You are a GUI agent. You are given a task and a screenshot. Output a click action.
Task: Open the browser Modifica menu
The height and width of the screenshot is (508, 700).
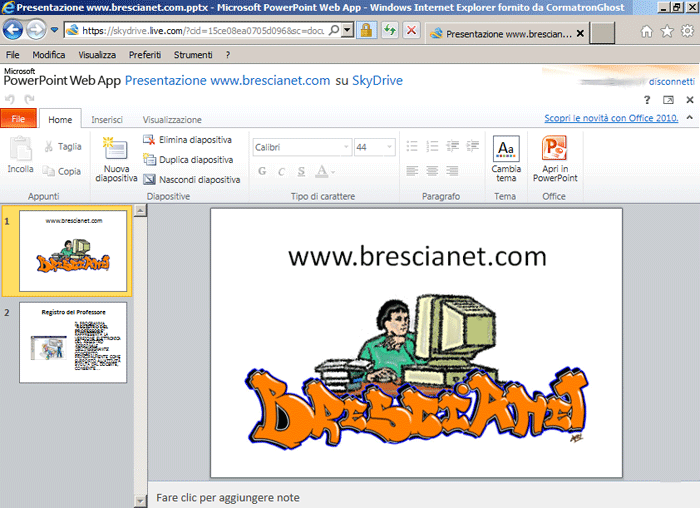coord(49,55)
